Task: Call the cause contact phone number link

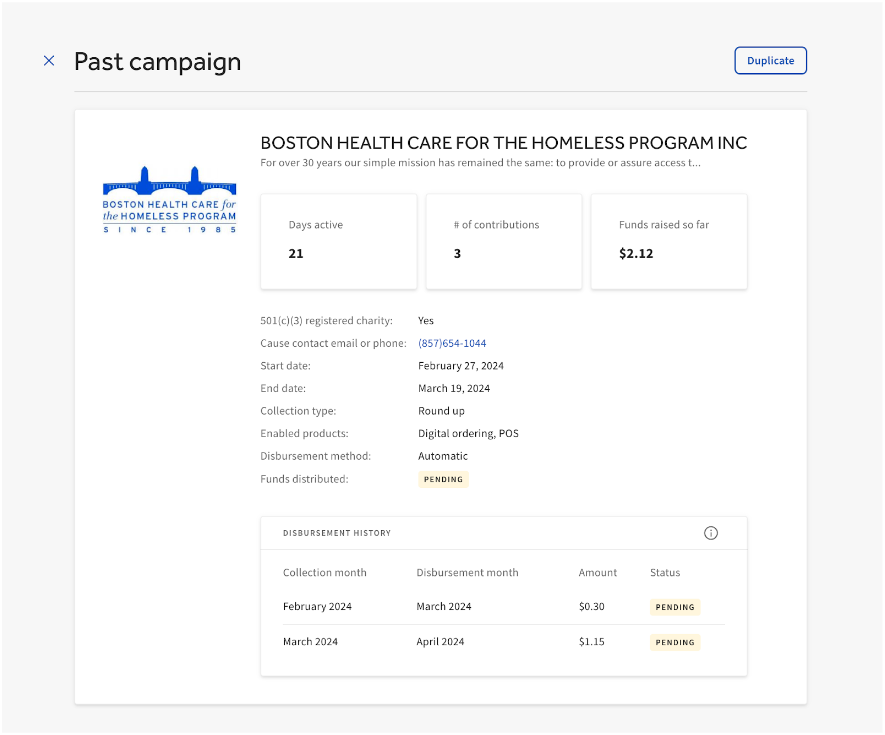Action: point(452,344)
